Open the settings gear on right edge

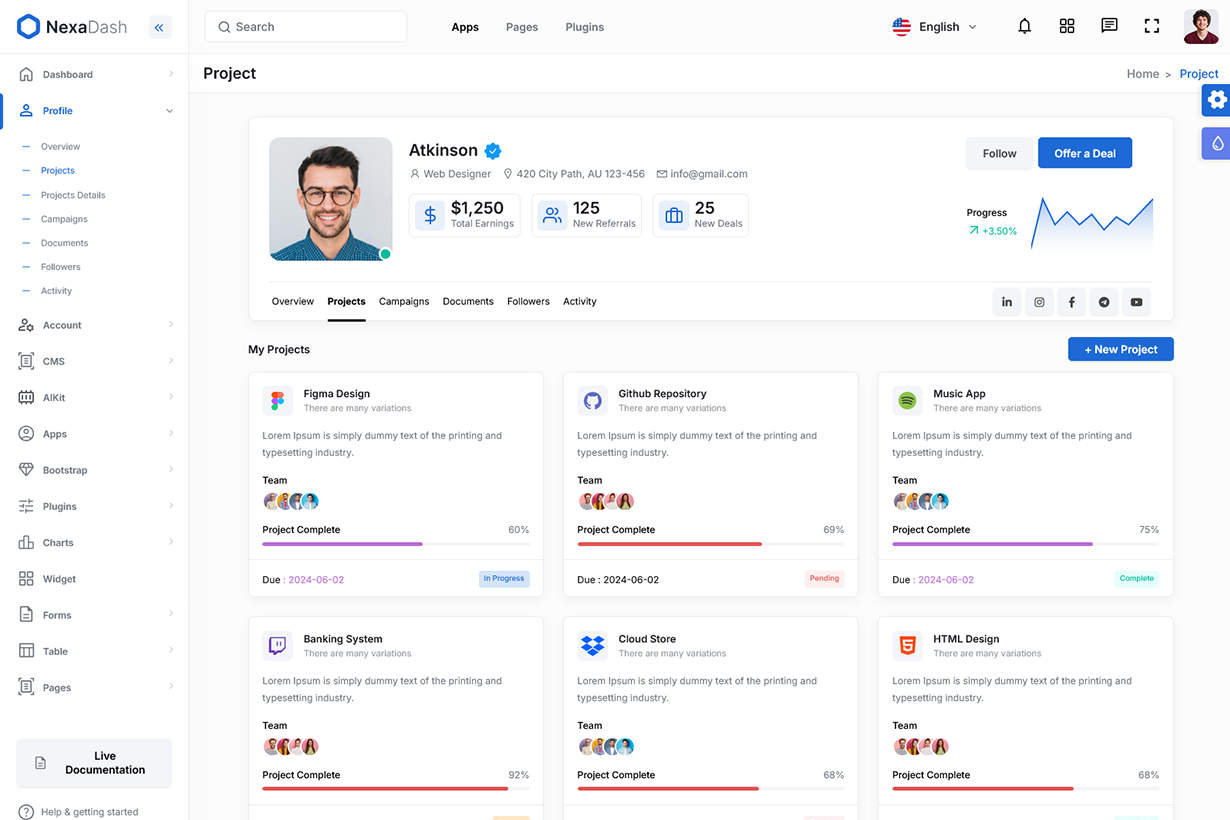[1216, 100]
